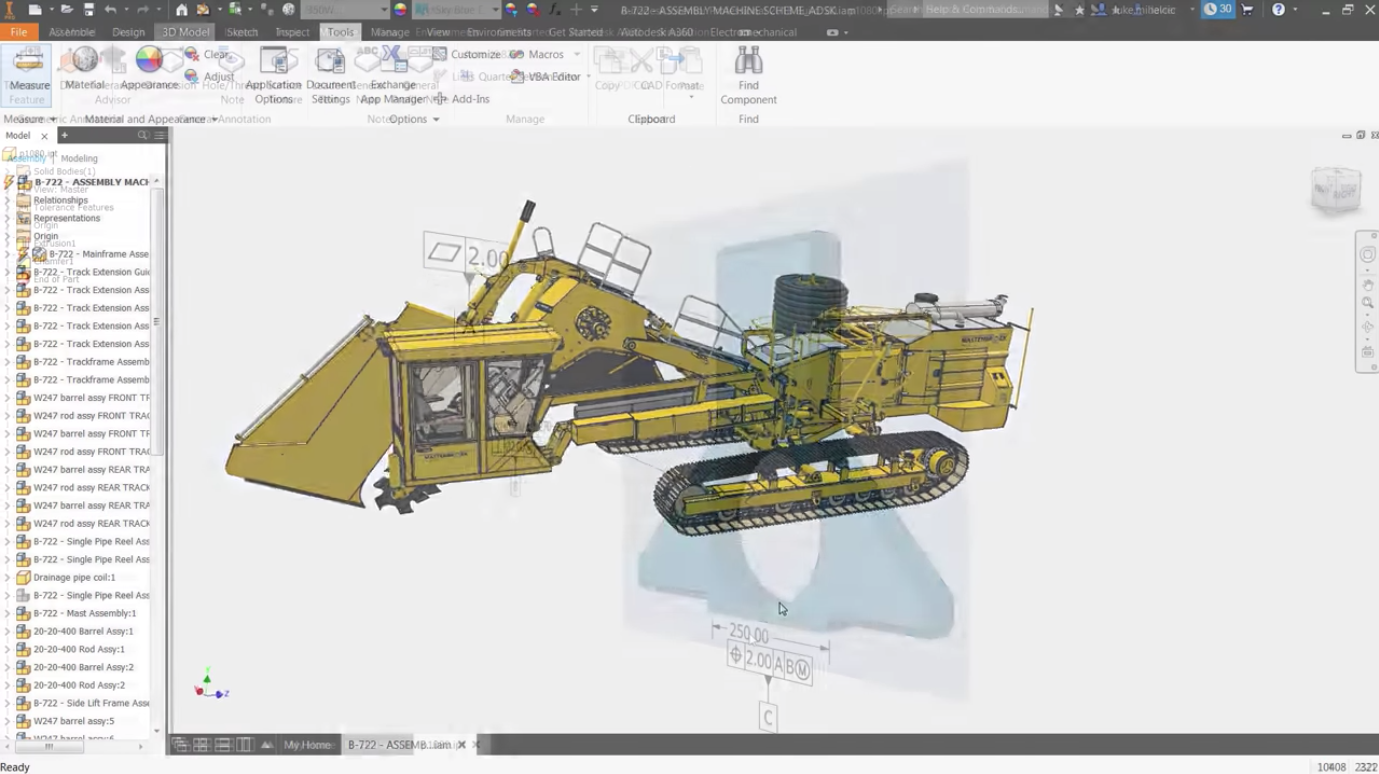Open Document Settings
The width and height of the screenshot is (1379, 774).
point(330,74)
